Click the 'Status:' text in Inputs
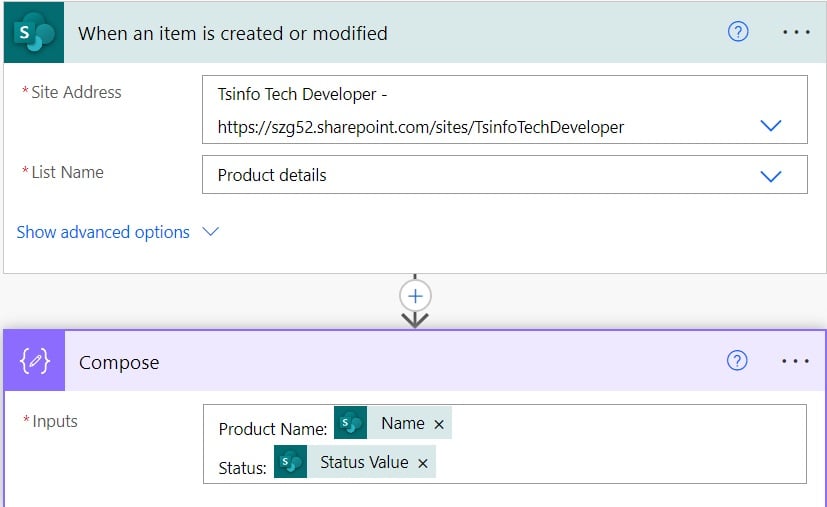 pyautogui.click(x=243, y=468)
